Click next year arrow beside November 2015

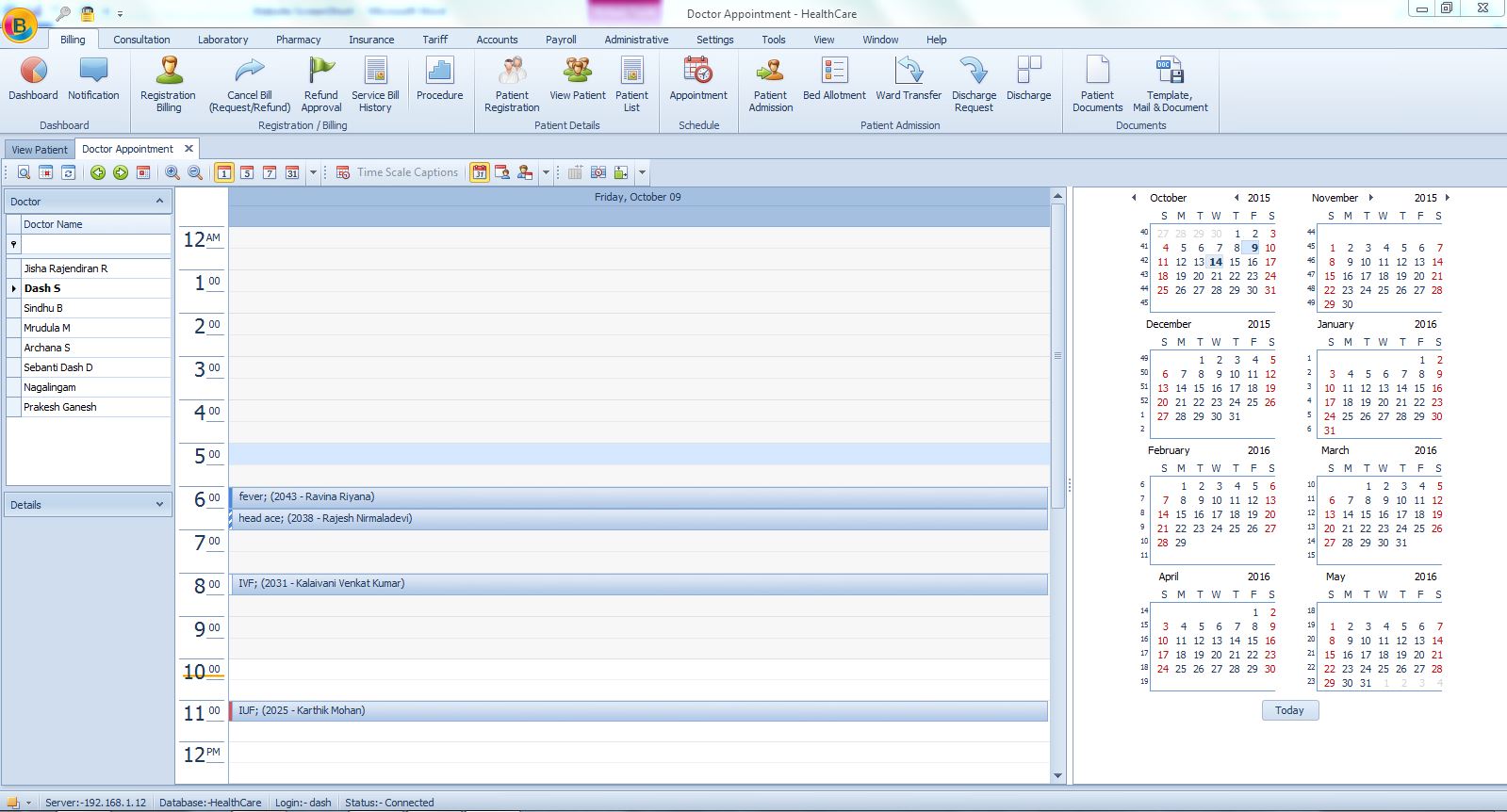point(1447,198)
